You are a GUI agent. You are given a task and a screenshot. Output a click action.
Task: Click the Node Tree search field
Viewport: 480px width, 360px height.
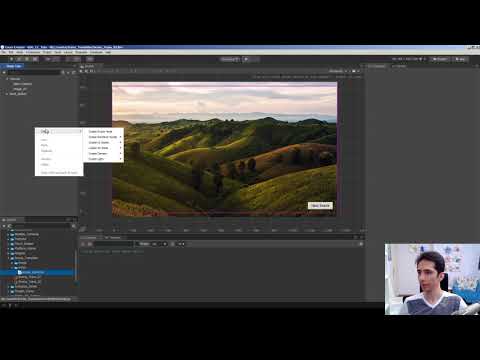(x=35, y=72)
